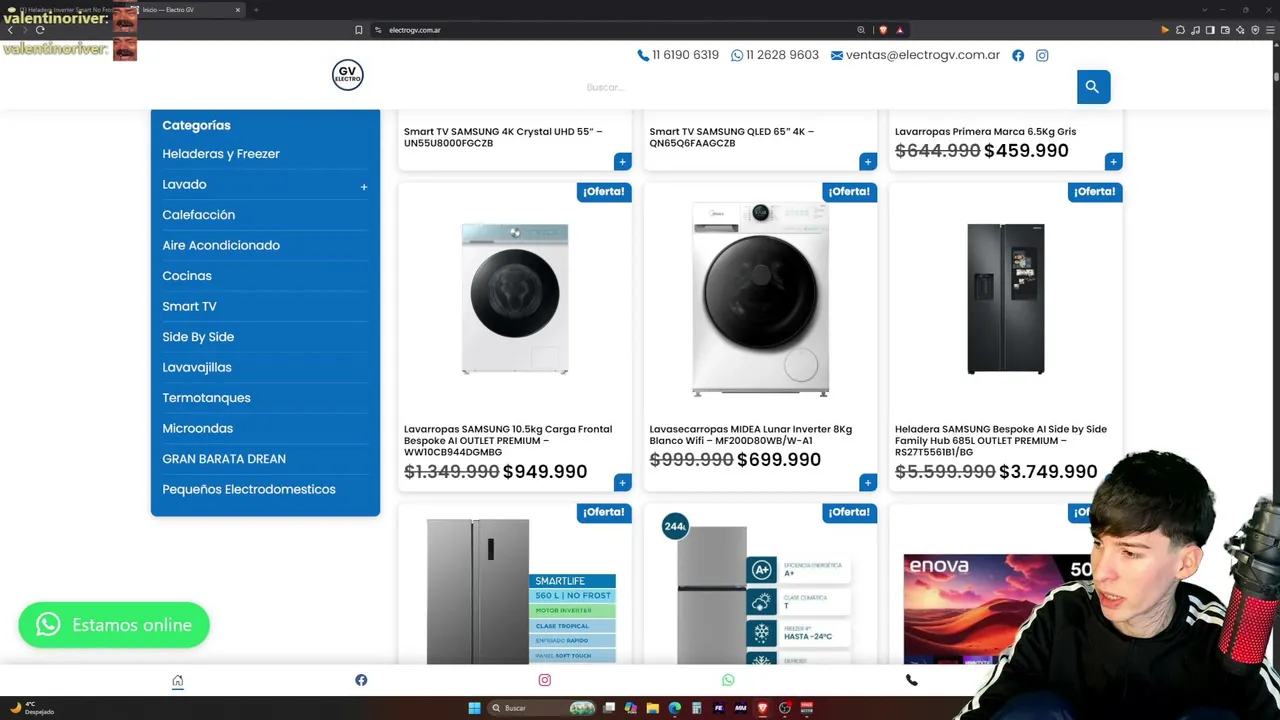The width and height of the screenshot is (1280, 720).
Task: Bookmark this page icon in address bar
Action: point(359,30)
